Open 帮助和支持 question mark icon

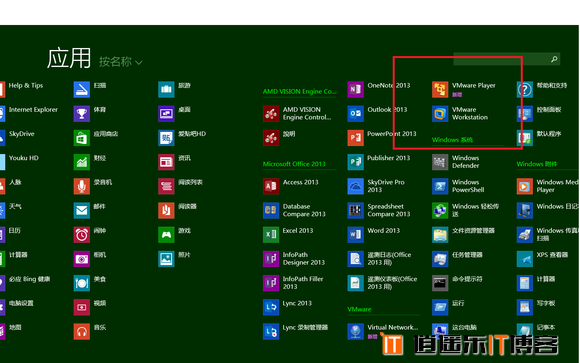(x=525, y=90)
